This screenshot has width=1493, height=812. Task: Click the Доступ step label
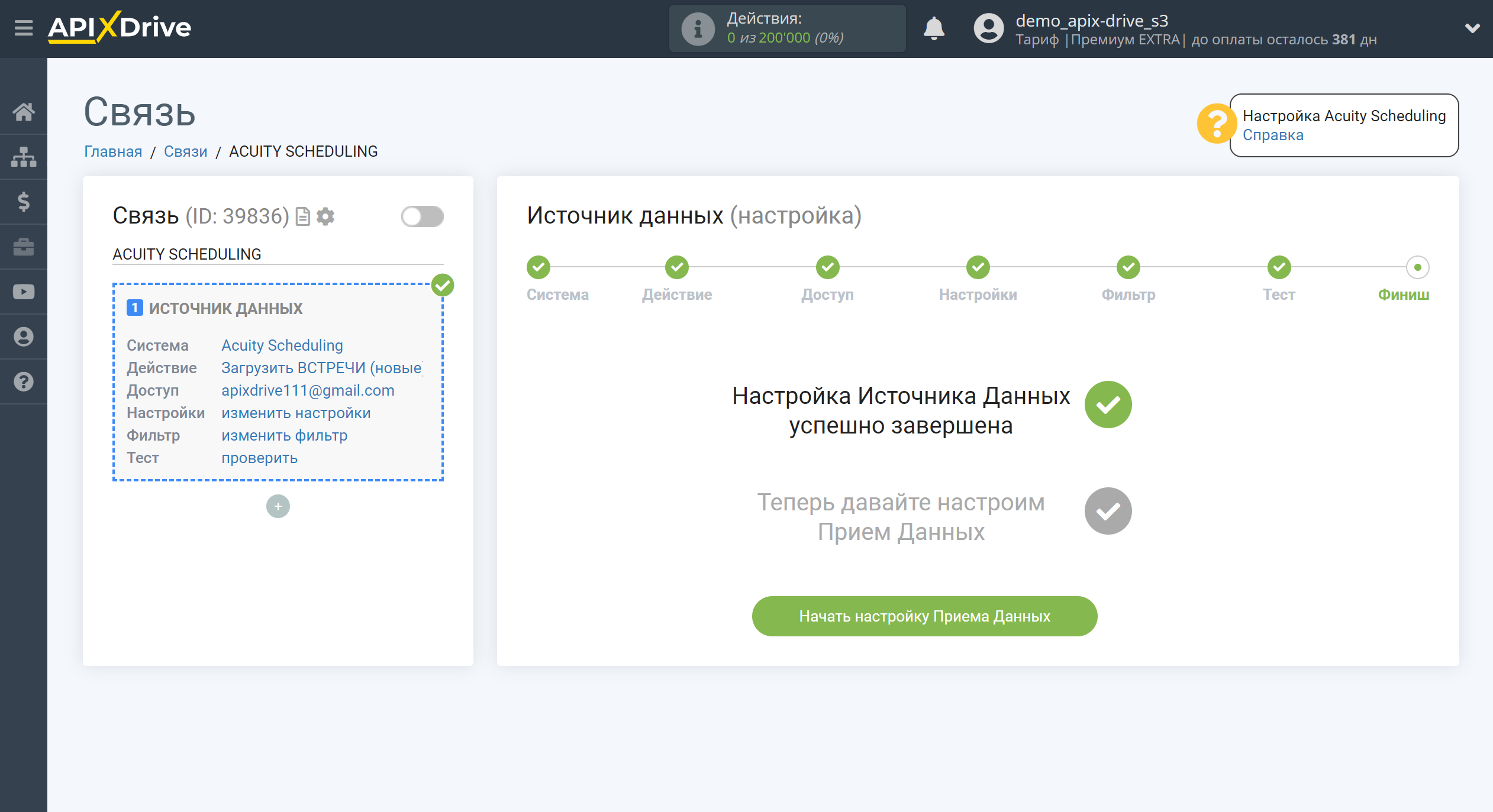(x=828, y=295)
